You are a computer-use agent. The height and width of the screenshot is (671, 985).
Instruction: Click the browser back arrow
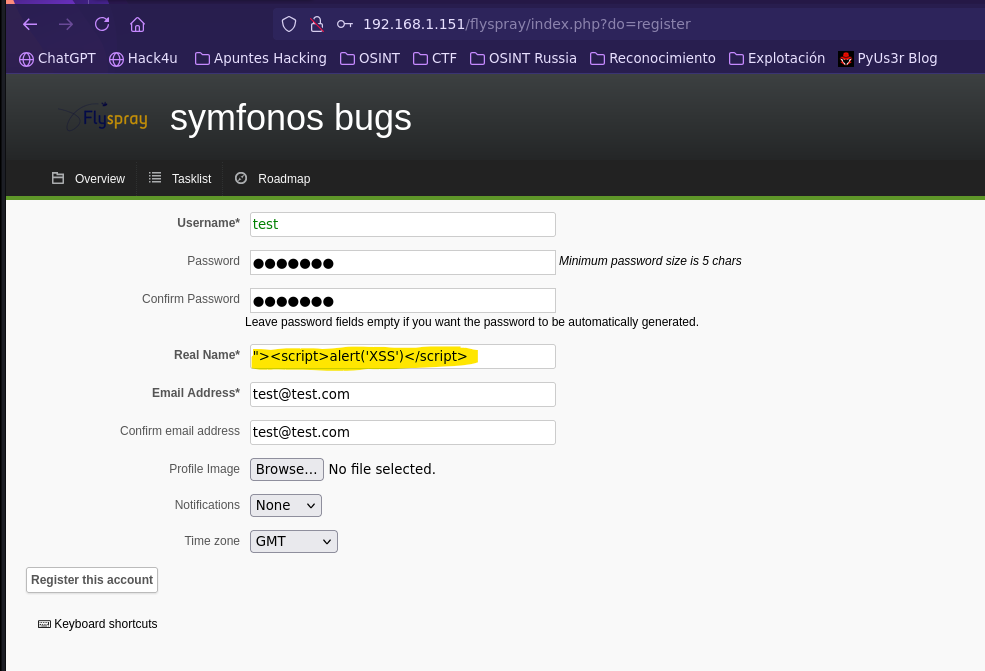[30, 25]
